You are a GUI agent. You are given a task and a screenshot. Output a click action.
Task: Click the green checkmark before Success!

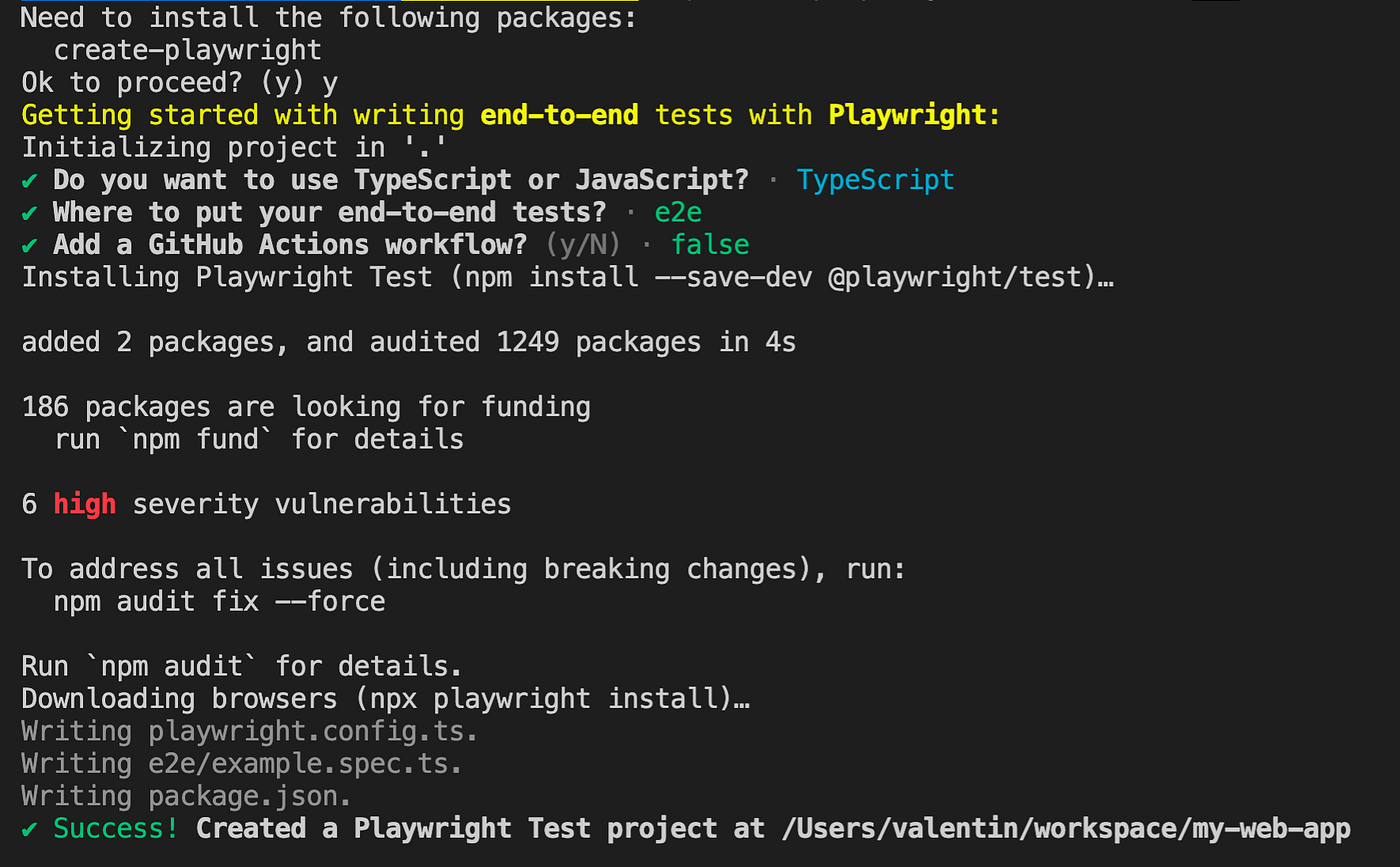(30, 829)
